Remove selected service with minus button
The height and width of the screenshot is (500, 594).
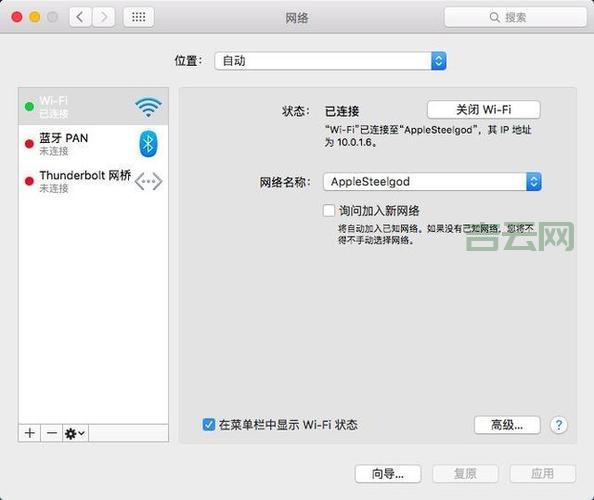(x=52, y=433)
